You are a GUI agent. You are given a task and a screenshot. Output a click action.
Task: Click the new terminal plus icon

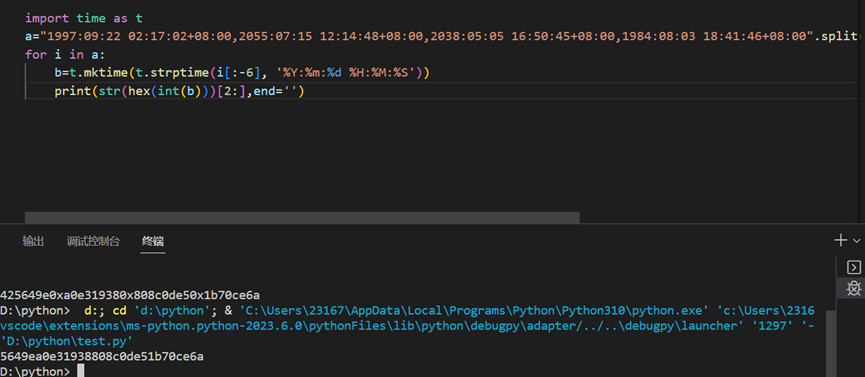(x=841, y=240)
